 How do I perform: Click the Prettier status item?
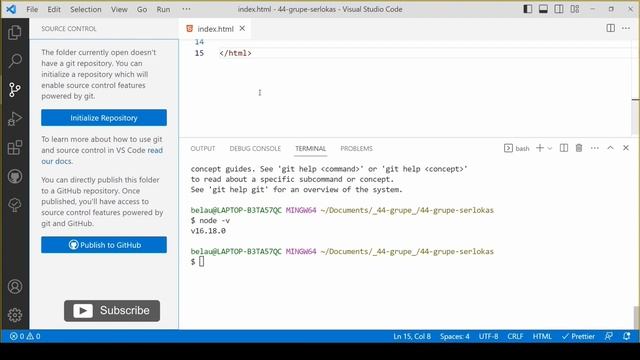[x=578, y=336]
